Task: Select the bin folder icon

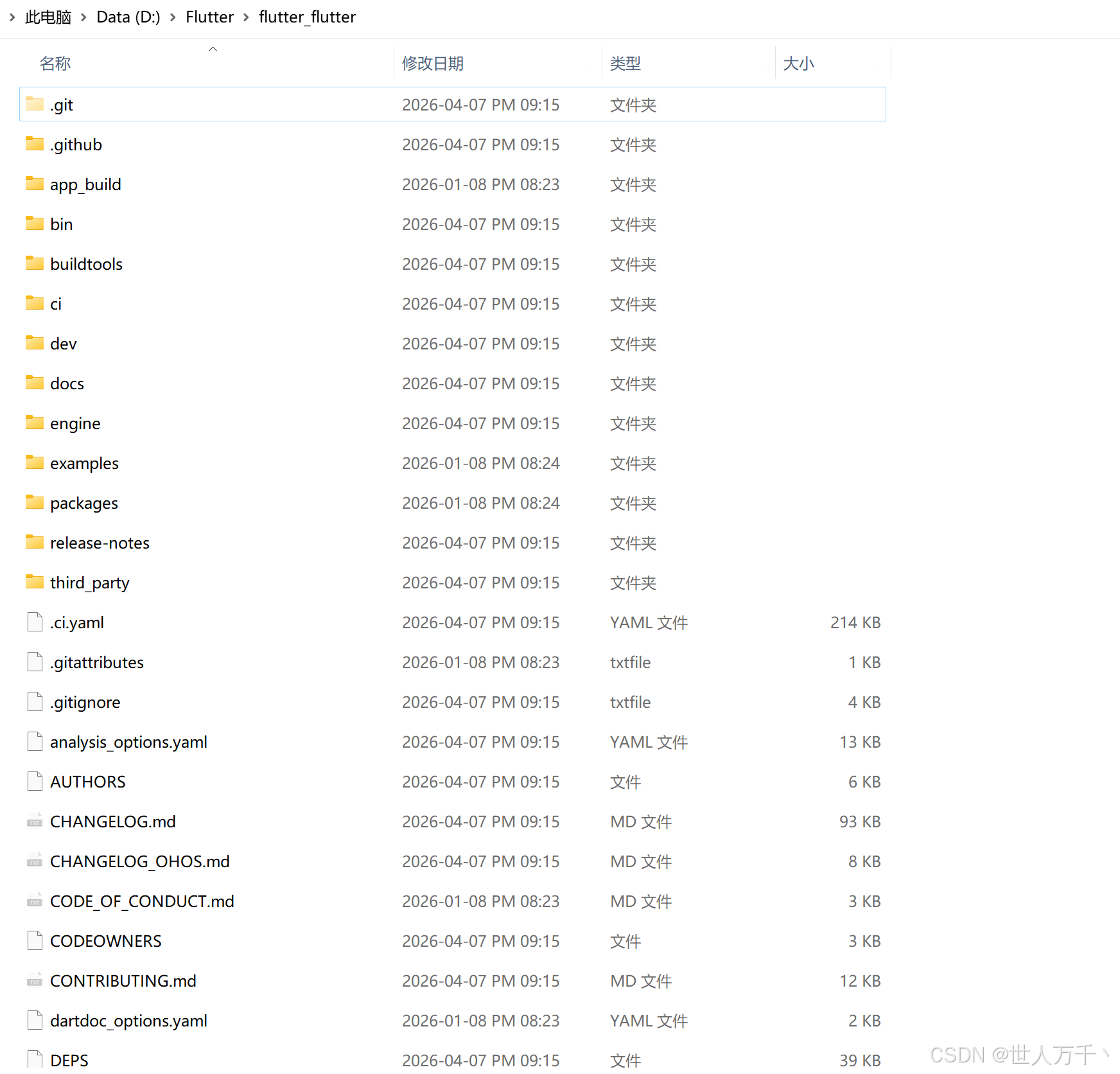Action: 35,224
